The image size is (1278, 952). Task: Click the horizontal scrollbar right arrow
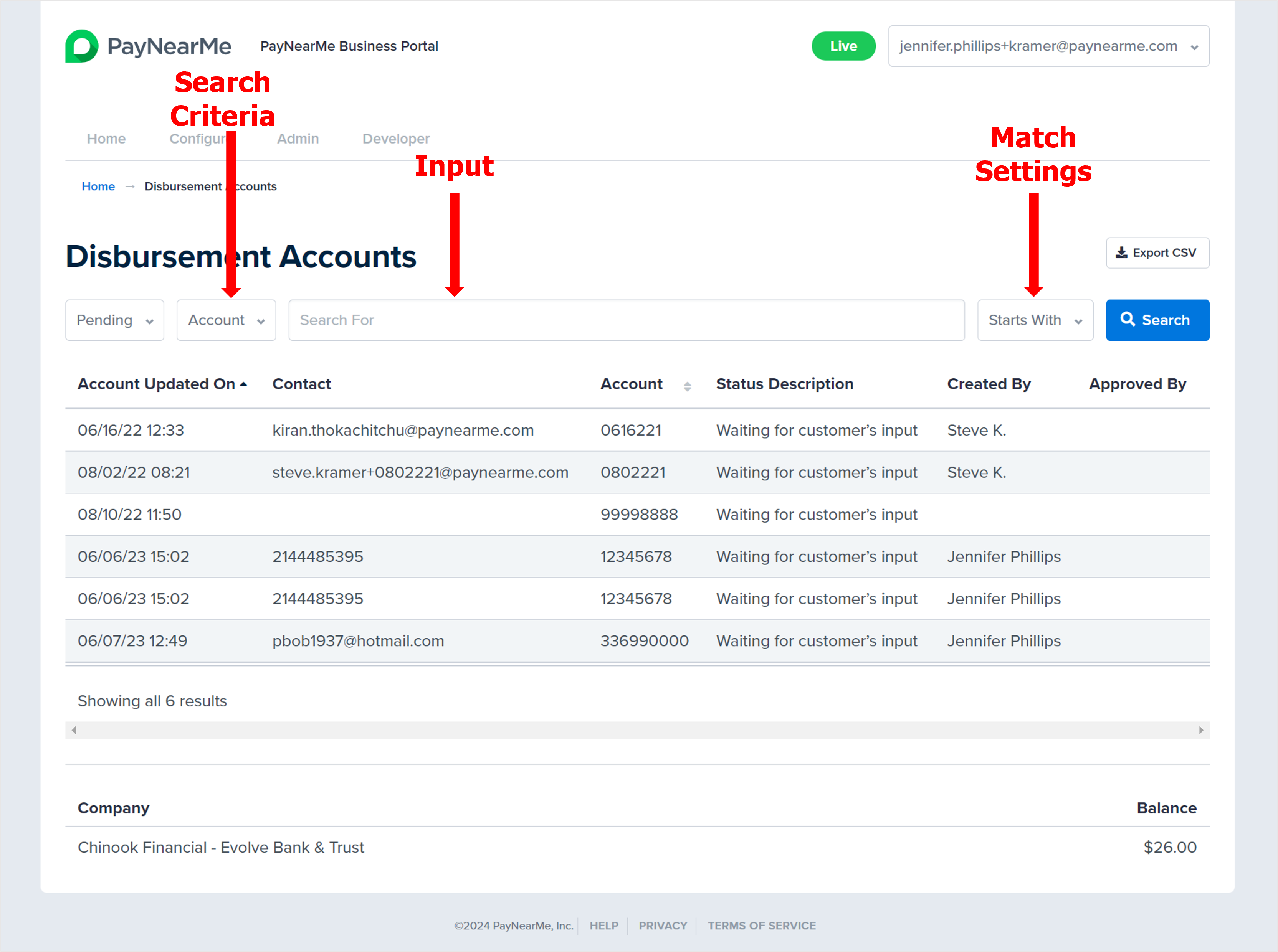1201,730
